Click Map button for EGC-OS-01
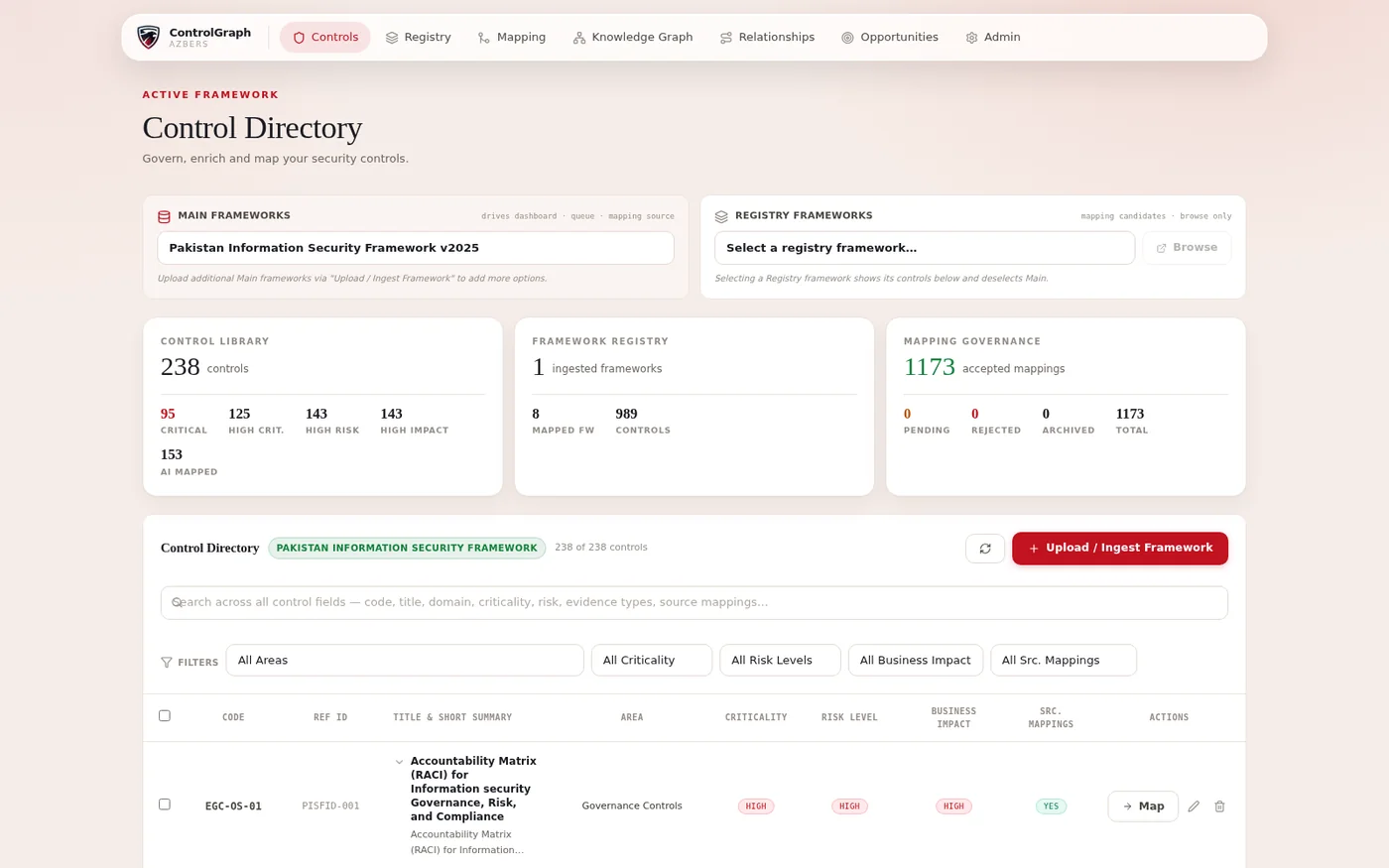 1143,806
